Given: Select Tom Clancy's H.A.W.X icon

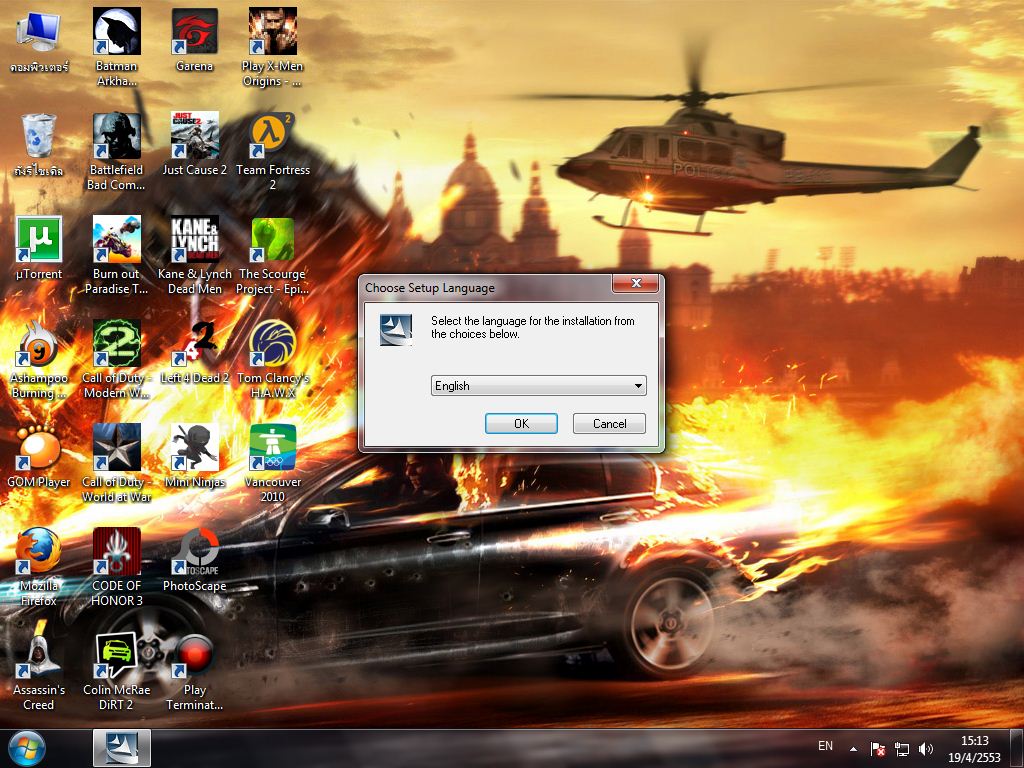Looking at the screenshot, I should tap(272, 359).
